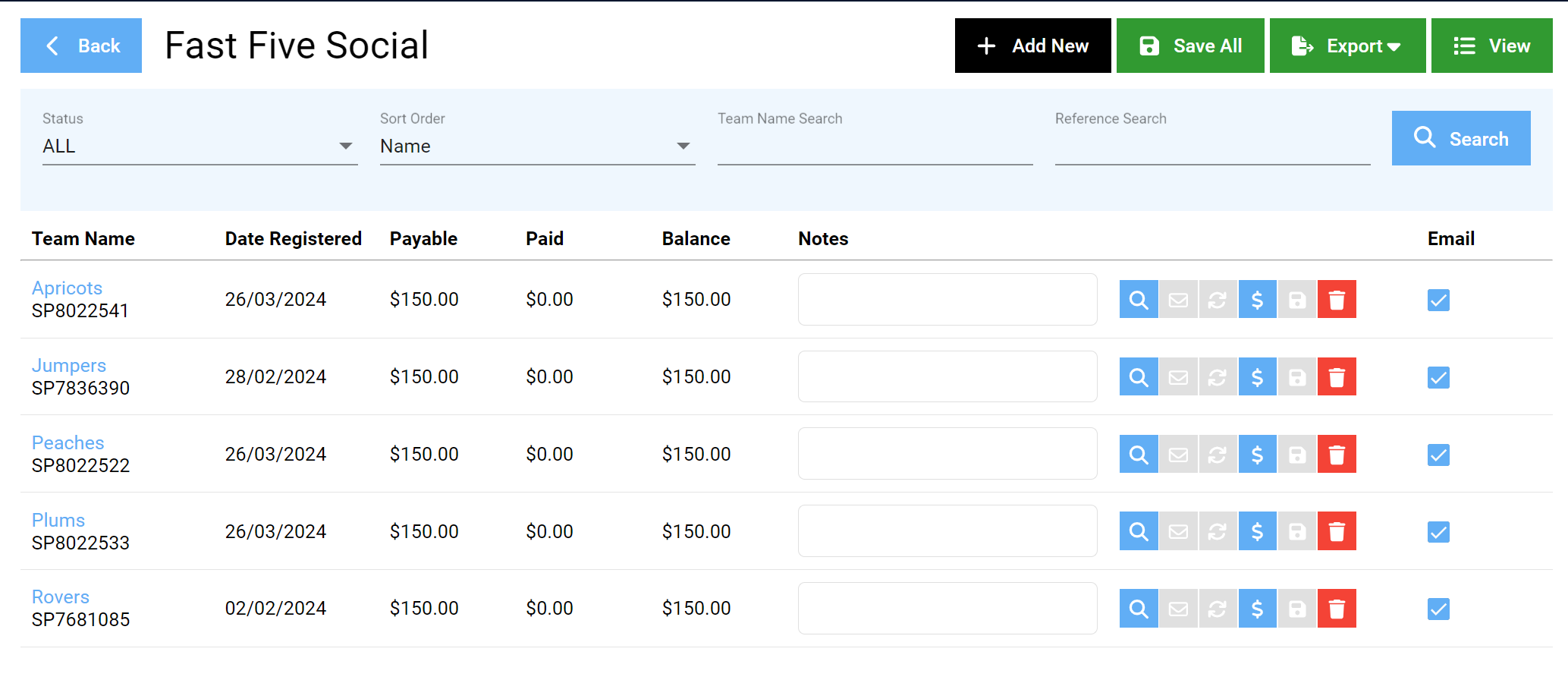Click the Notes field for Apricots
Image resolution: width=1568 pixels, height=680 pixels.
pyautogui.click(x=947, y=300)
